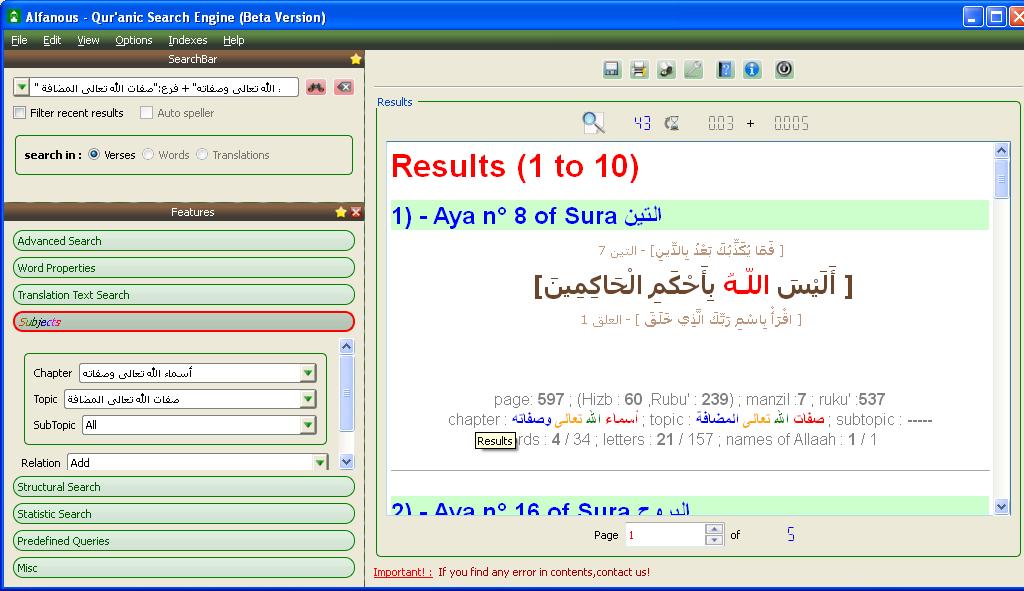Open the Topic dropdown
The height and width of the screenshot is (591, 1024).
point(308,399)
